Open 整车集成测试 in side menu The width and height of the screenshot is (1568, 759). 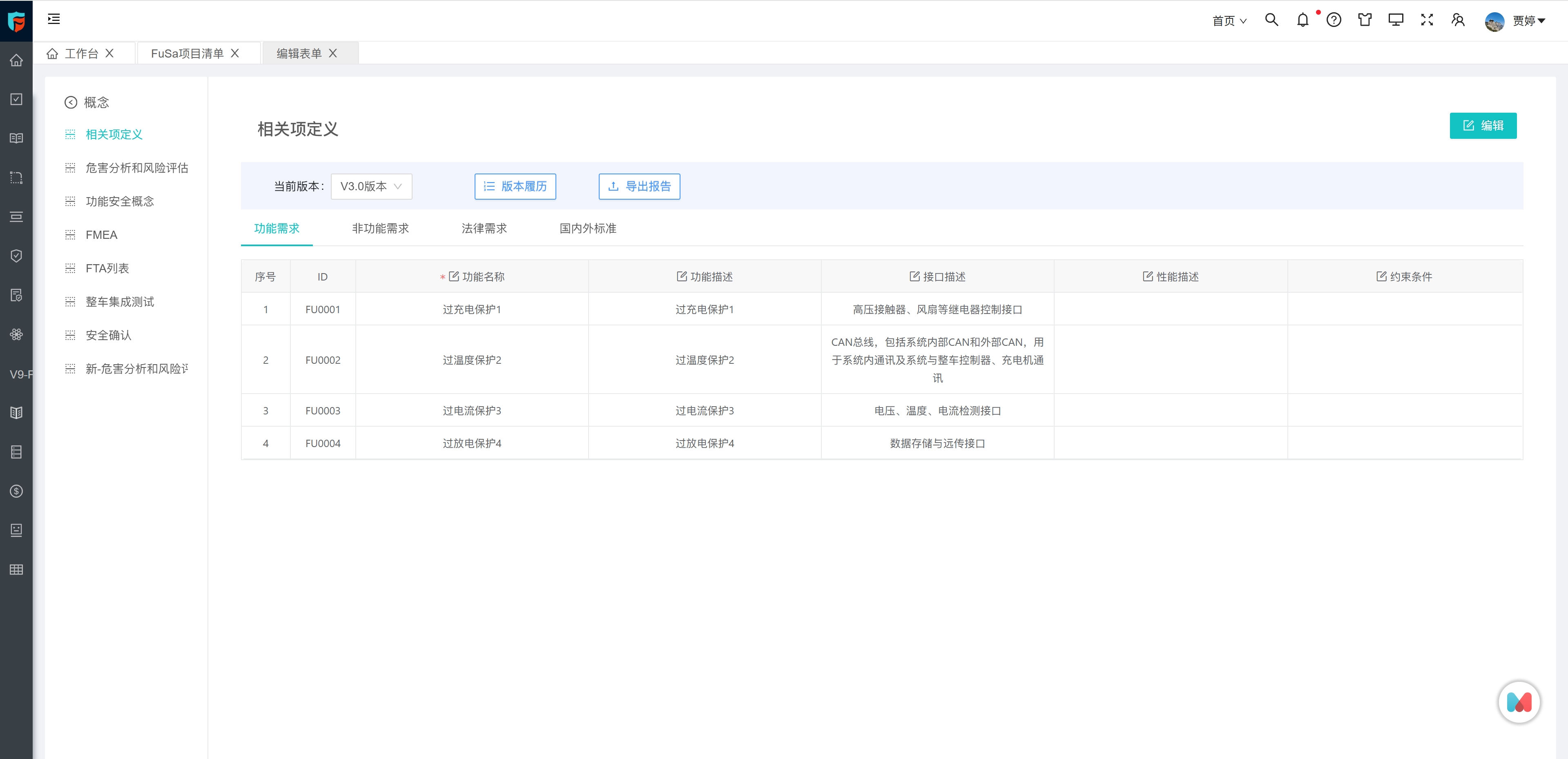[119, 301]
